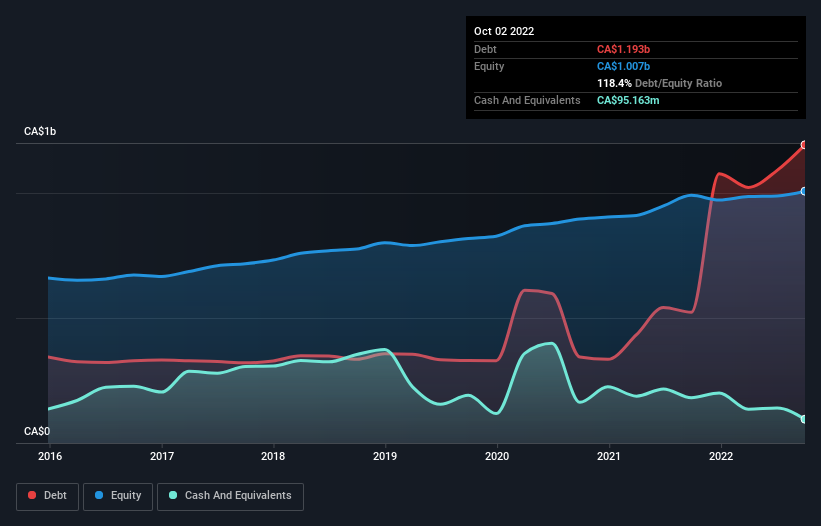Click the Debt row label in tooltip
Viewport: 821px width, 526px height.
[x=485, y=49]
